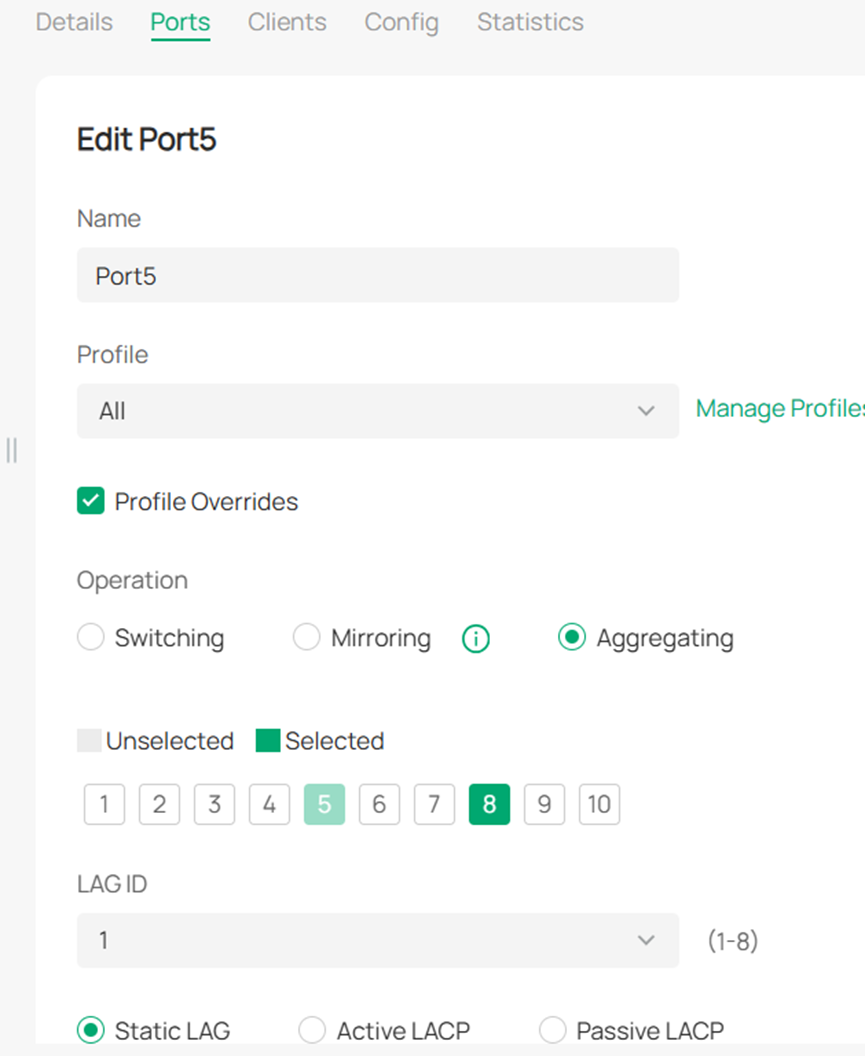Click the Manage Profiles link
The width and height of the screenshot is (865, 1056).
[779, 408]
